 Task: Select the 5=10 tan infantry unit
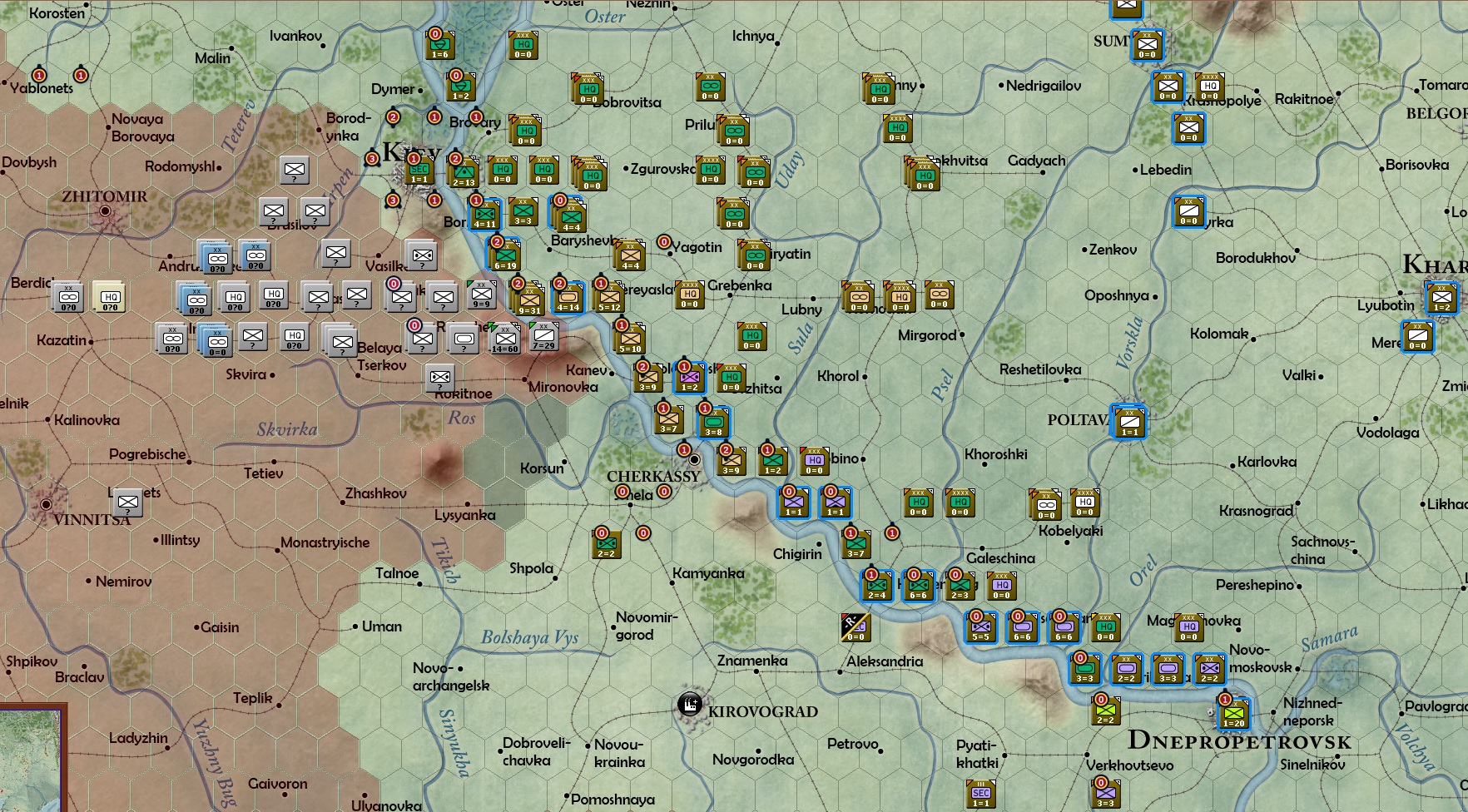[631, 339]
